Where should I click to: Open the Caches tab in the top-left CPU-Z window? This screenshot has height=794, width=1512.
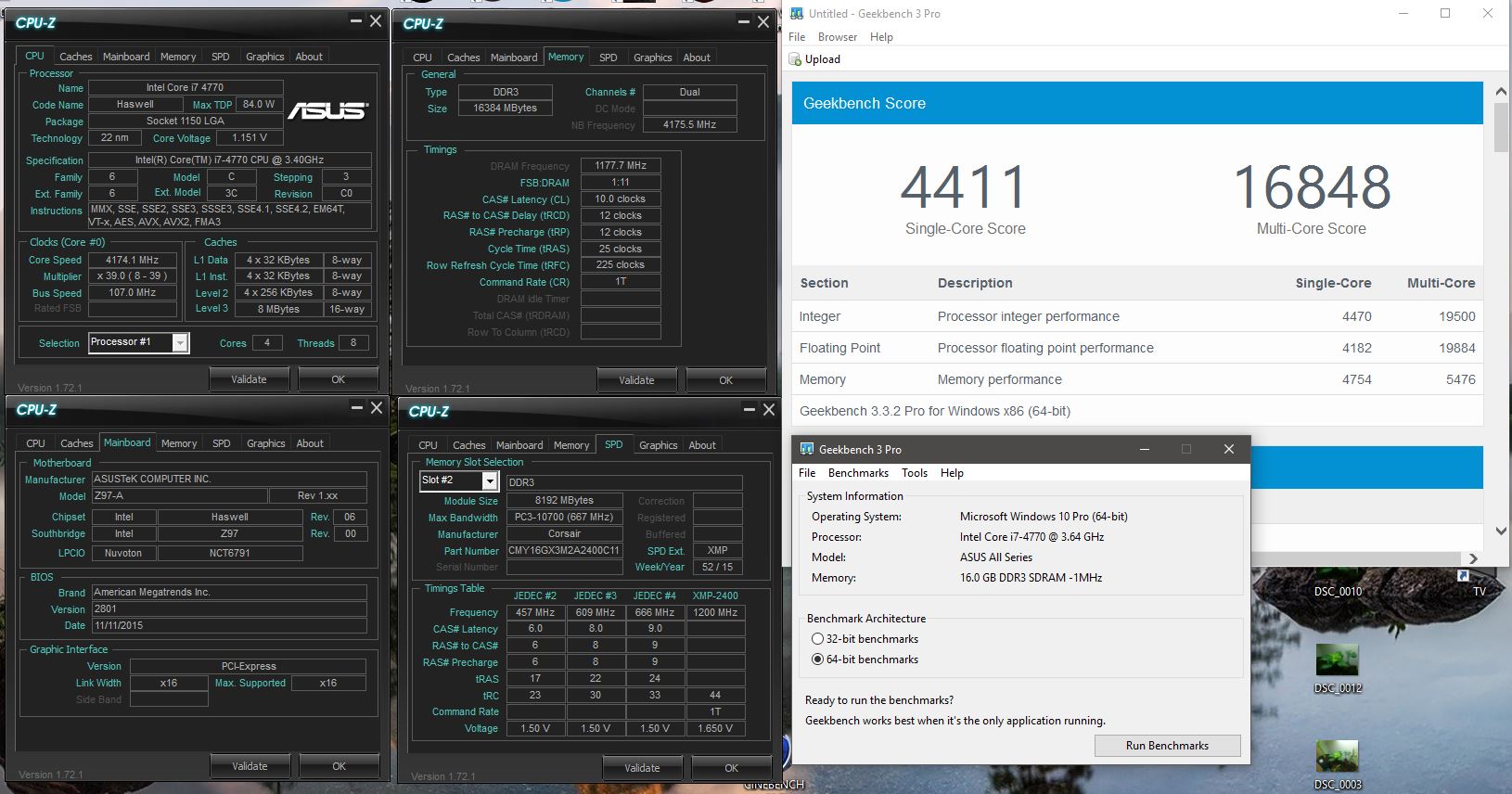pyautogui.click(x=76, y=57)
